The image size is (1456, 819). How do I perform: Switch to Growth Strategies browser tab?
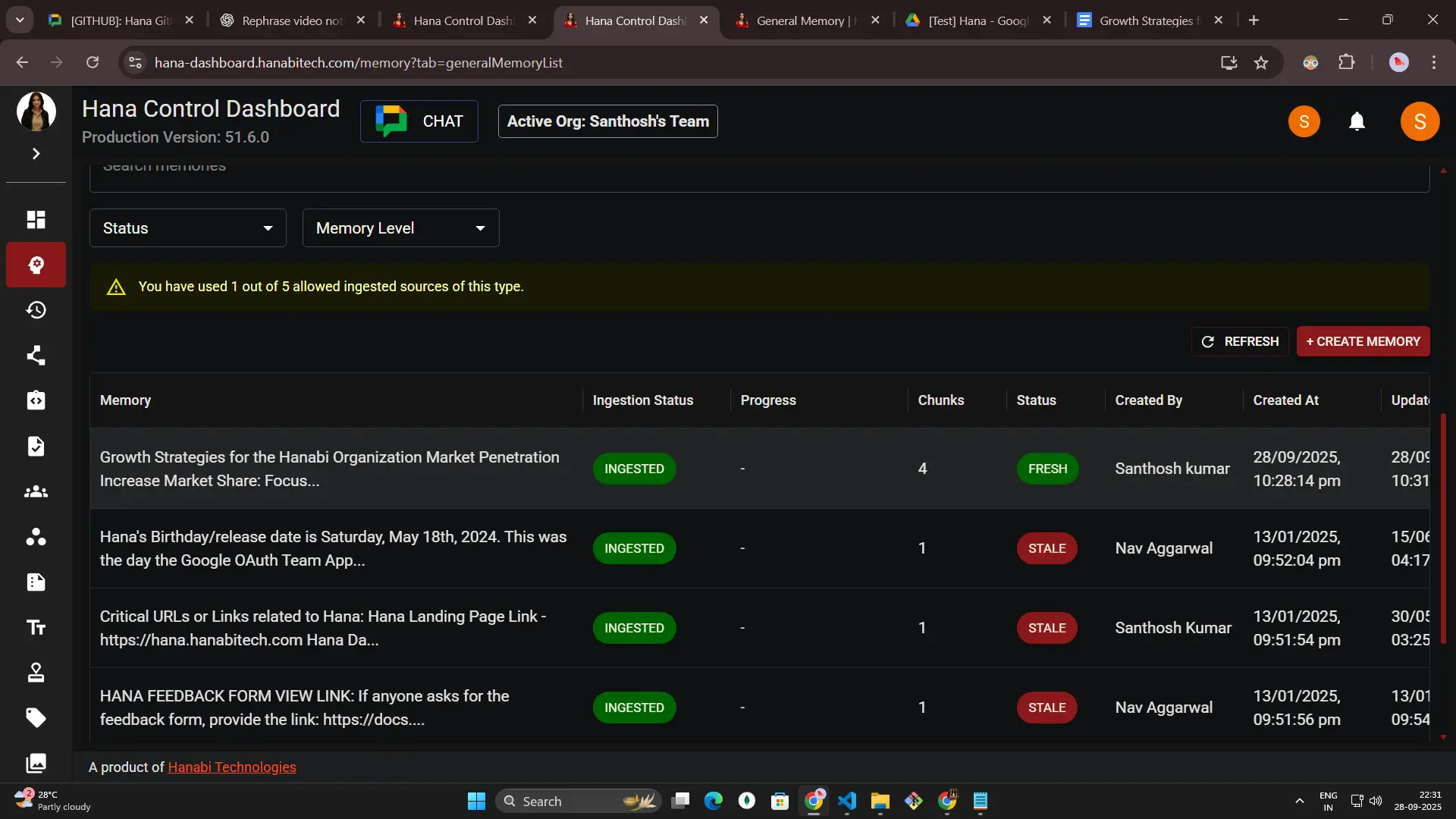(1145, 20)
